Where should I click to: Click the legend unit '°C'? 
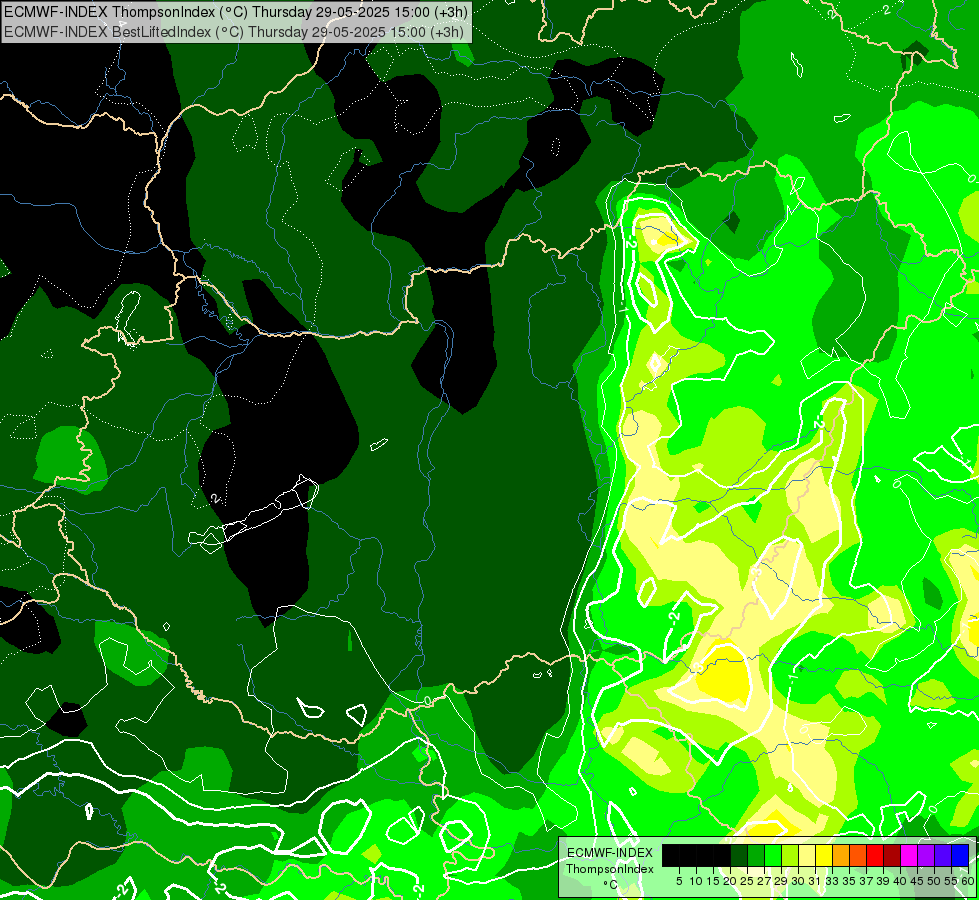point(610,885)
